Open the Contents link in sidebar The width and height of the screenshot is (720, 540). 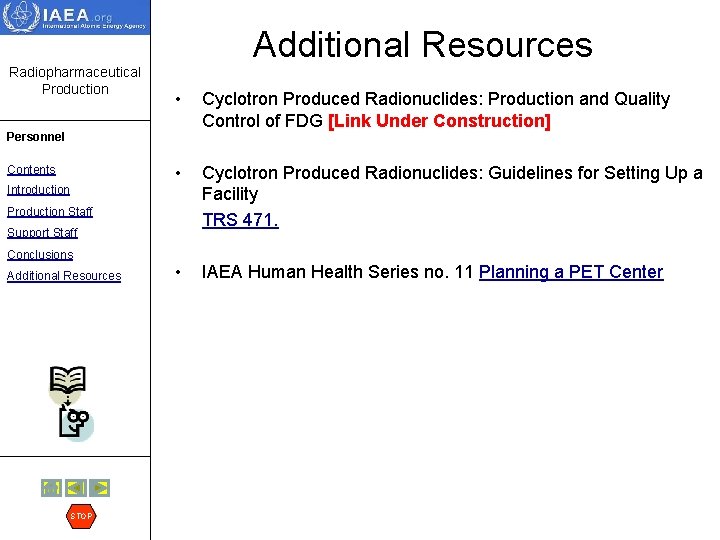(31, 169)
